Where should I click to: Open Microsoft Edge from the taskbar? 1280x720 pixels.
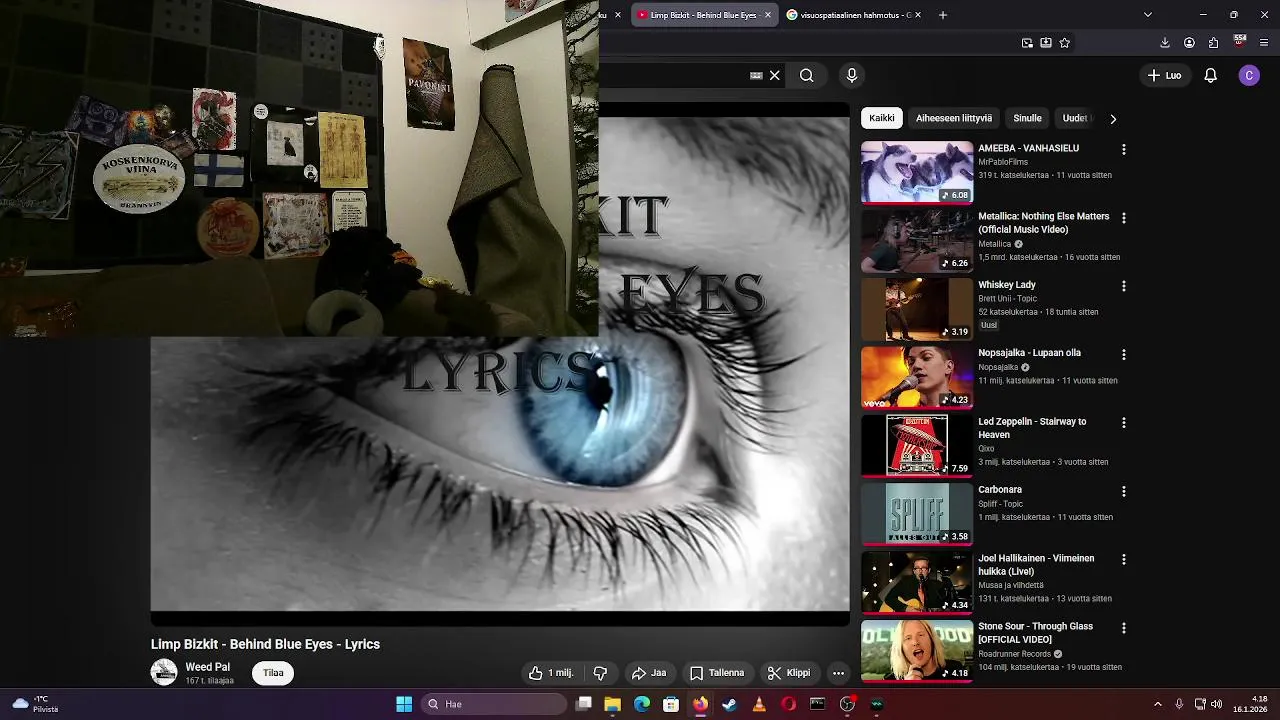click(x=642, y=704)
